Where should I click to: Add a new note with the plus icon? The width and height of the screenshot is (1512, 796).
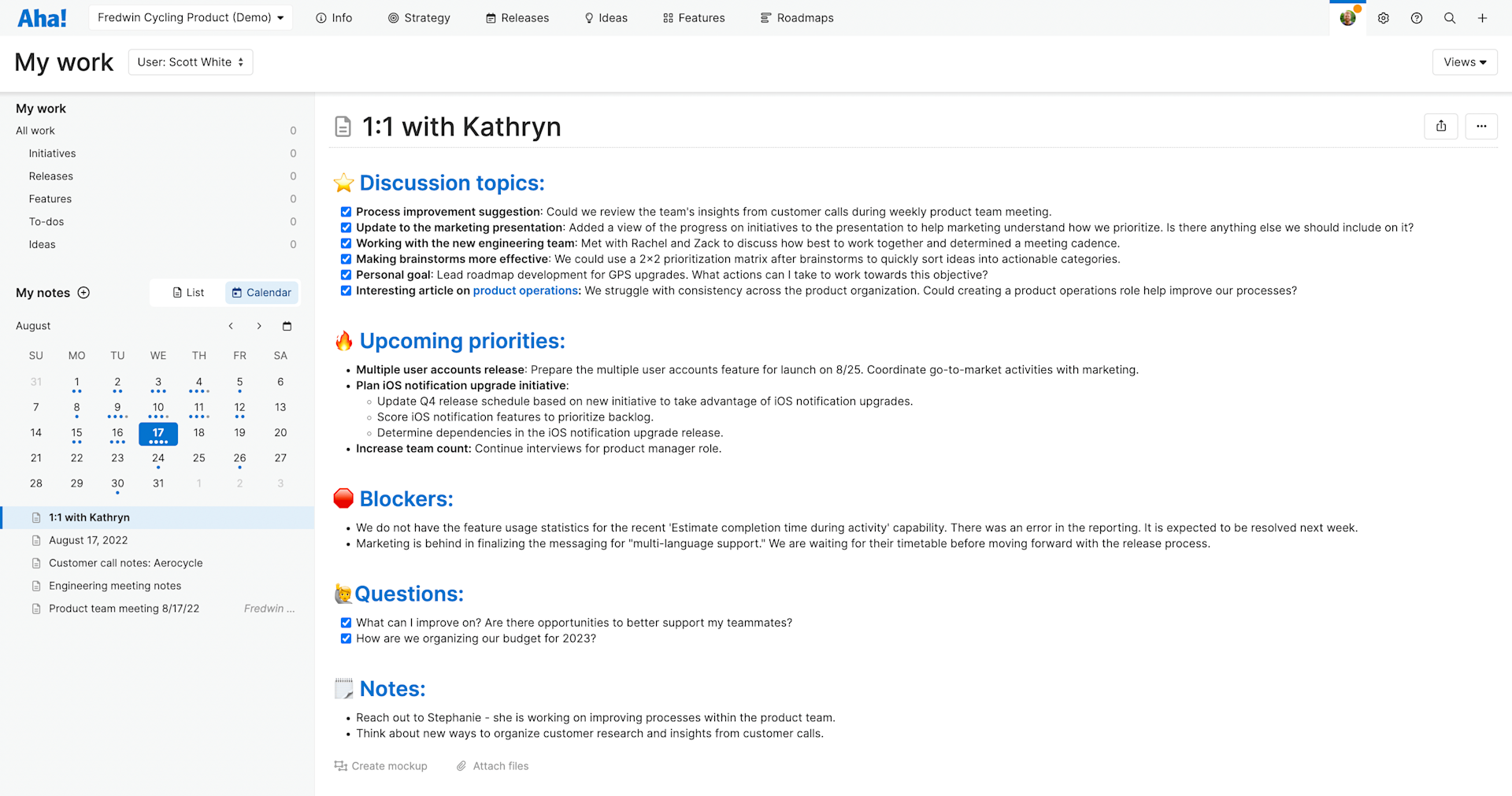pyautogui.click(x=83, y=293)
